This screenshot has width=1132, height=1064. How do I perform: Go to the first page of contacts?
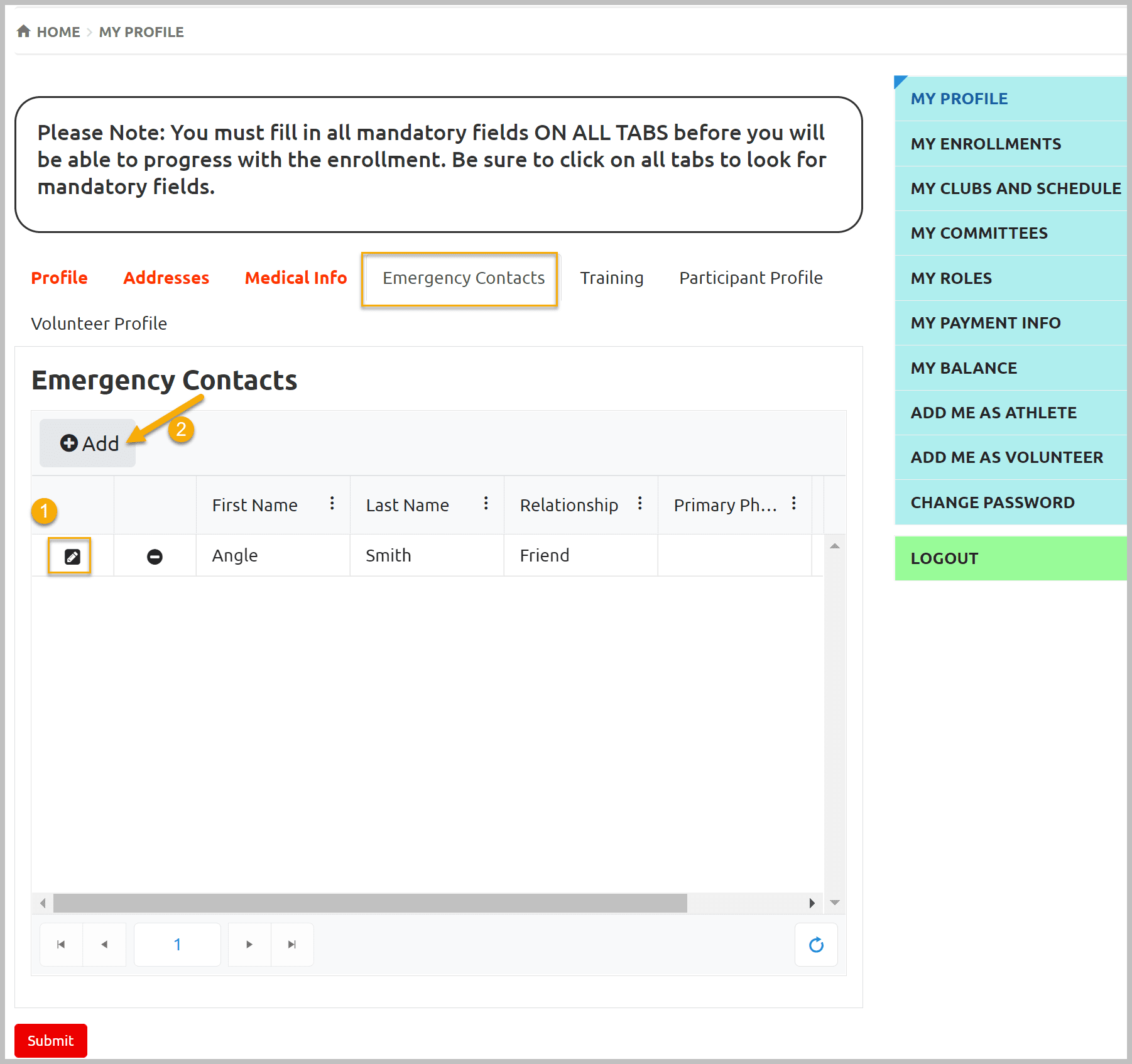[x=61, y=944]
